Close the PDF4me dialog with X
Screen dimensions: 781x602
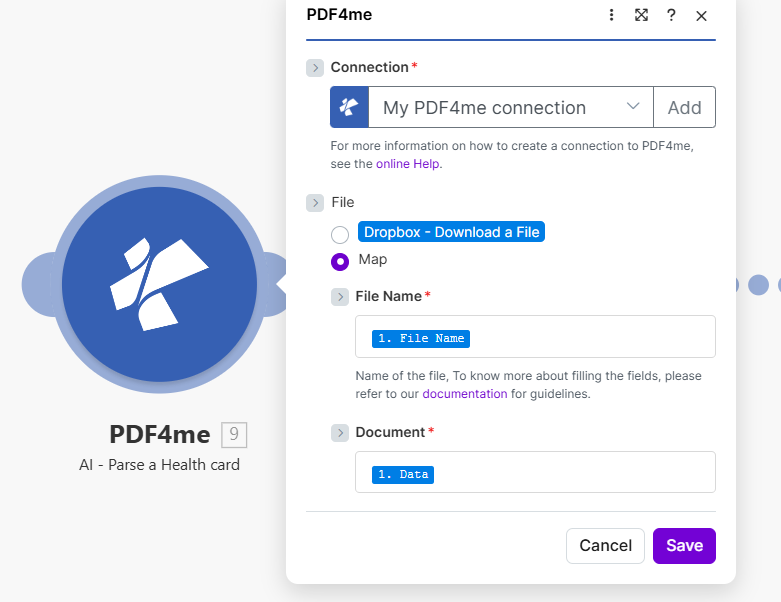701,16
